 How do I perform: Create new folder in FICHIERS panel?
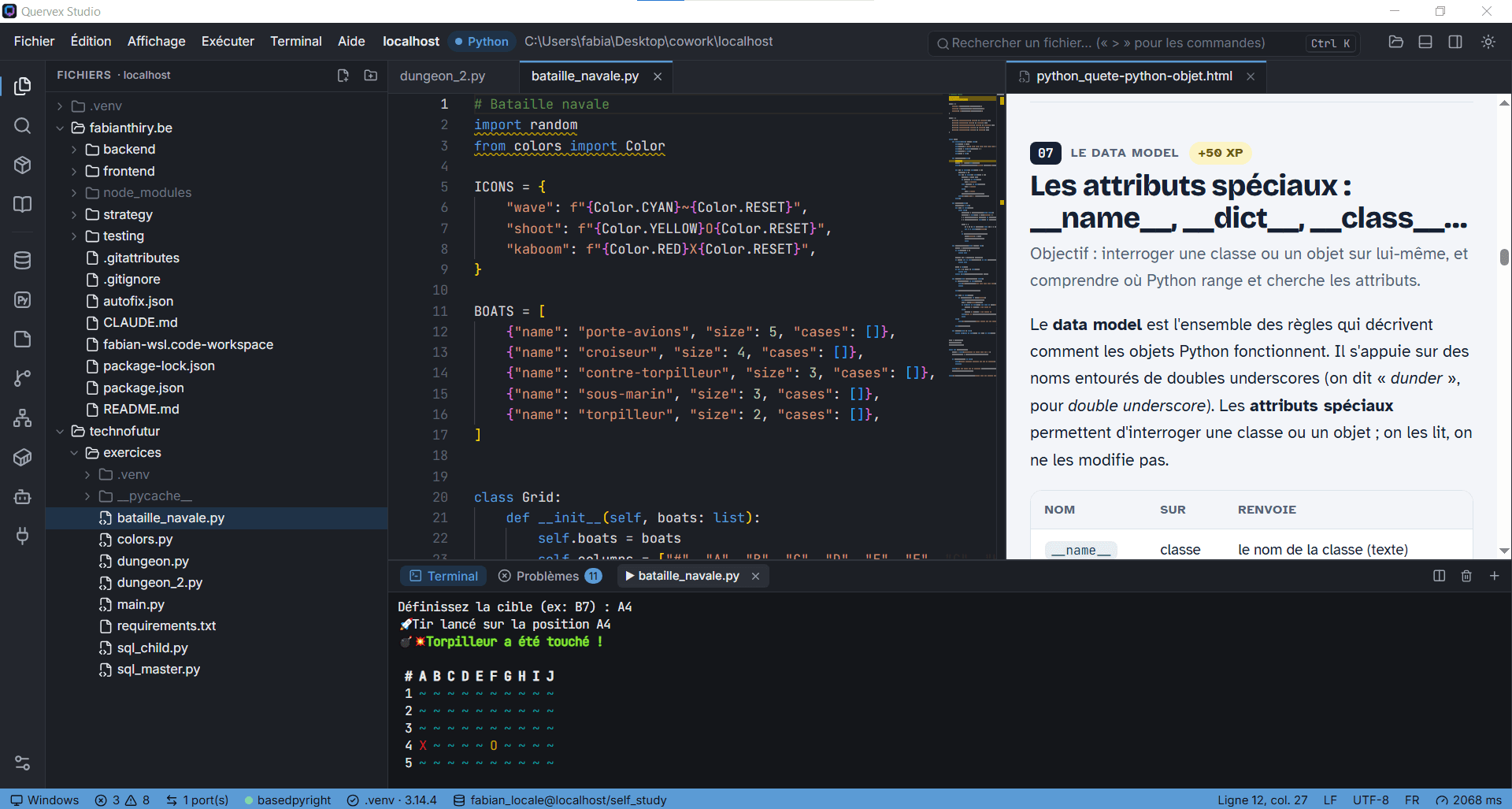[x=371, y=76]
